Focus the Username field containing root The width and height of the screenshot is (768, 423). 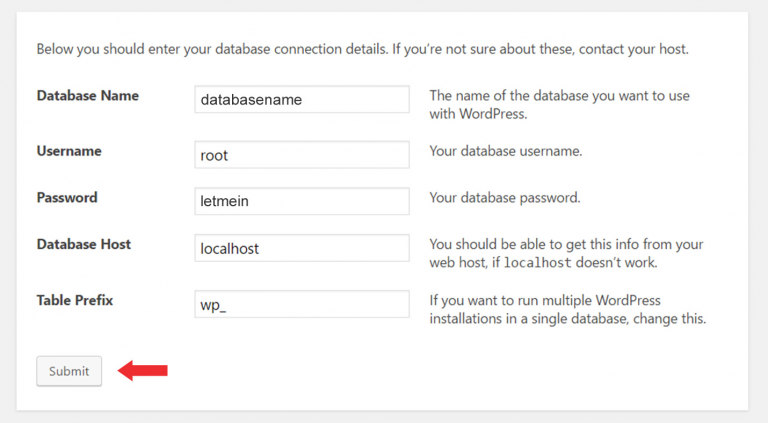pos(302,155)
